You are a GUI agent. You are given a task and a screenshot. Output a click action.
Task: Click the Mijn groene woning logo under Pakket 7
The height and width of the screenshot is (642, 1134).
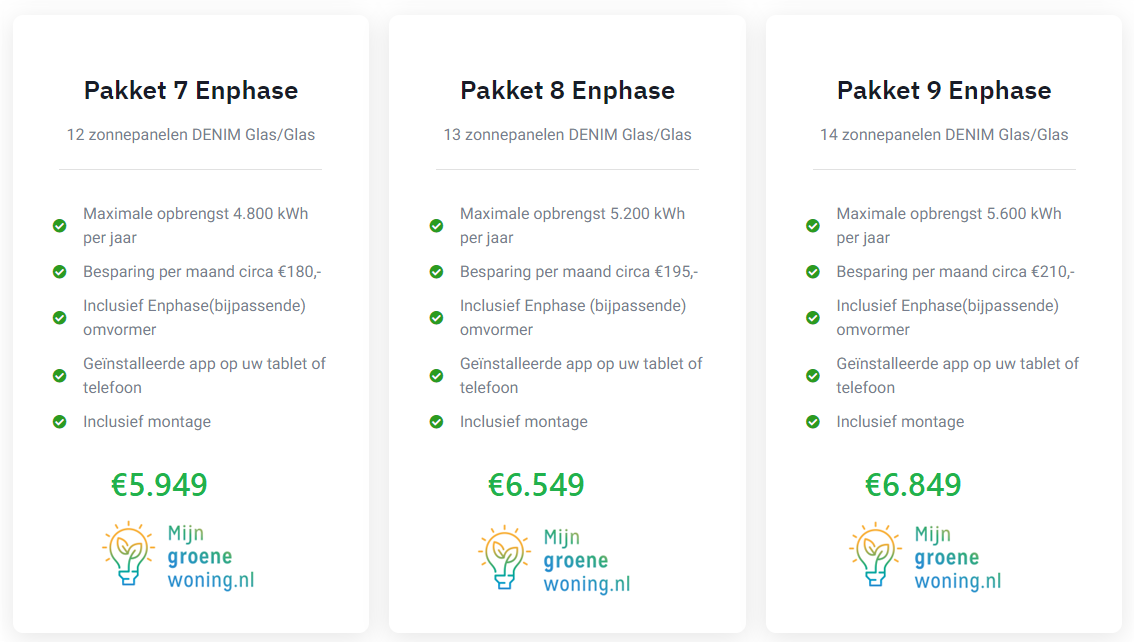coord(178,556)
